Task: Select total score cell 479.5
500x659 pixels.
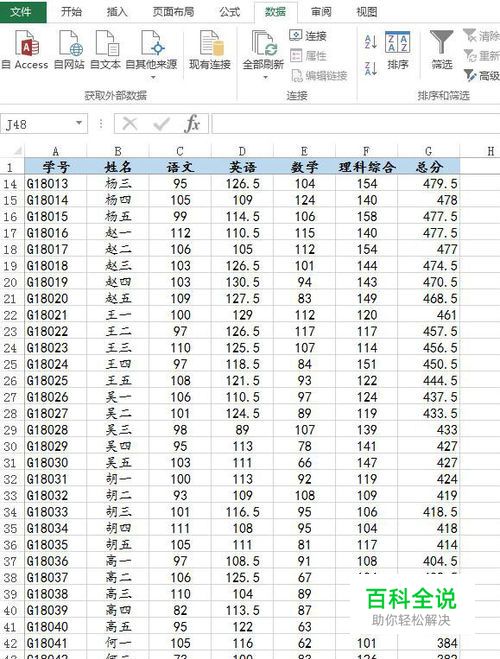Action: (x=429, y=184)
